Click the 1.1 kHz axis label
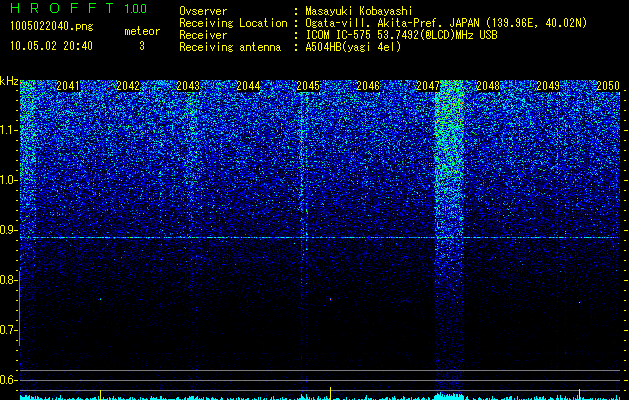This screenshot has width=629, height=400. [7, 130]
